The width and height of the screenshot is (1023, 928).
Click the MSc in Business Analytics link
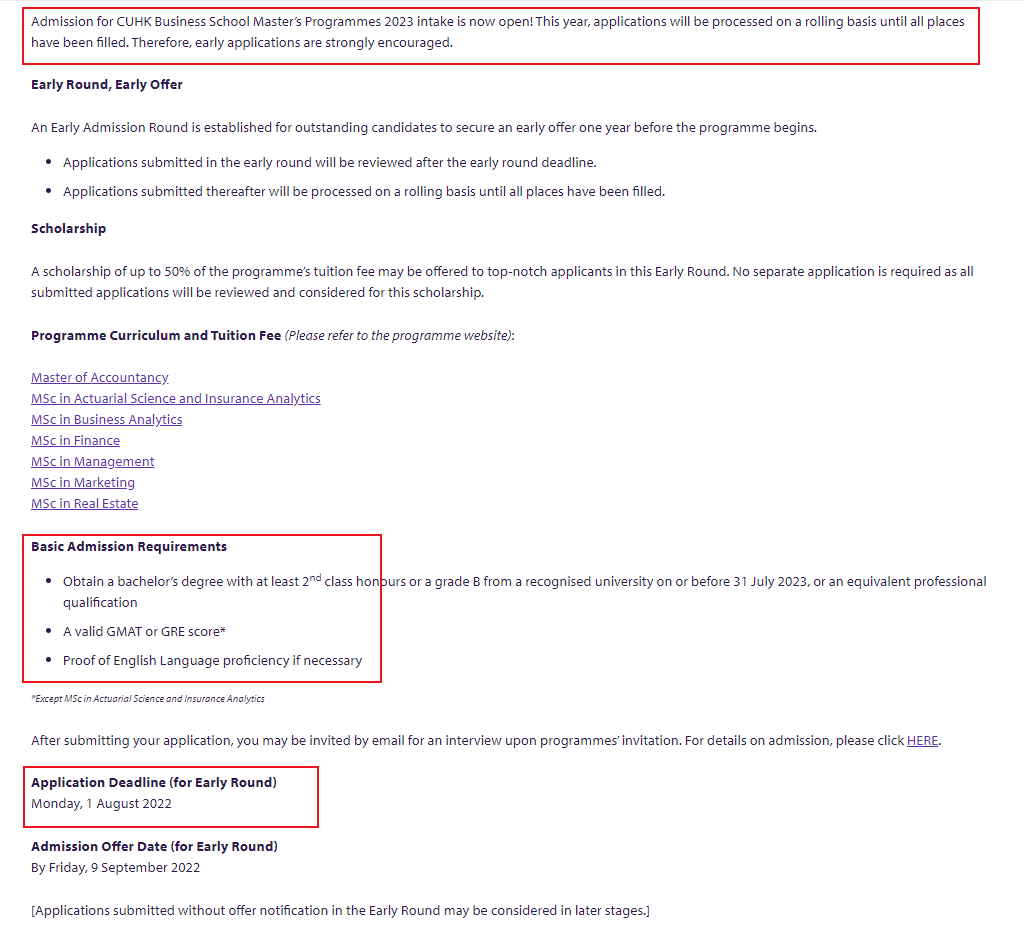point(107,419)
